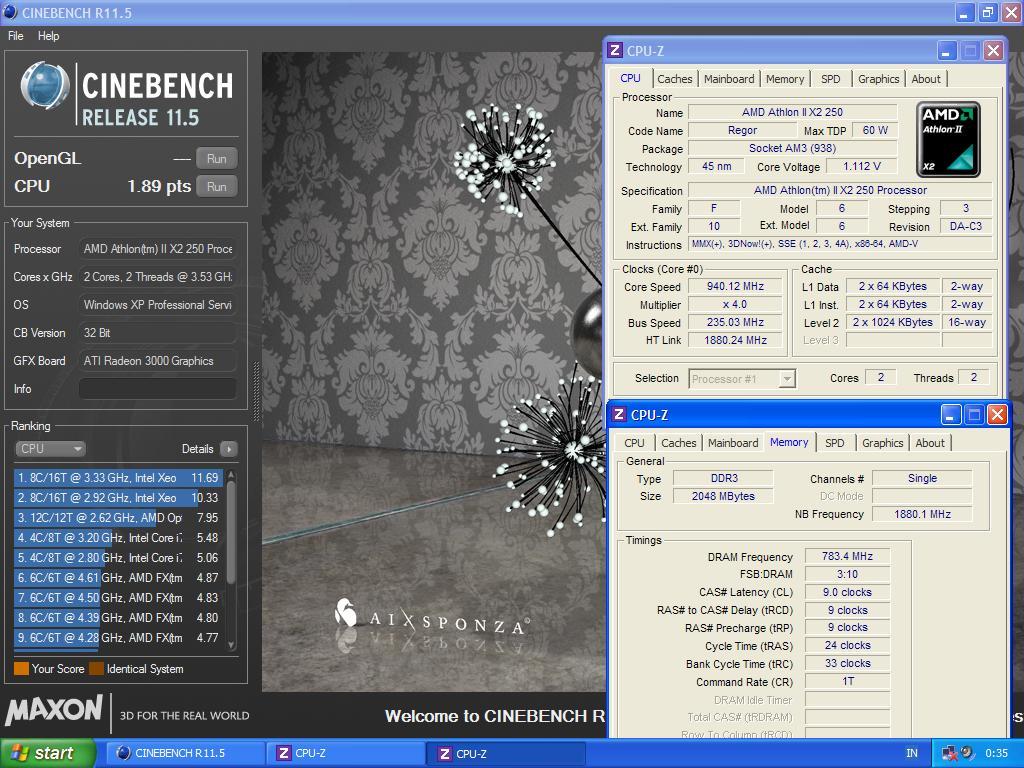The image size is (1024, 768).
Task: Open the Processor #1 selection dropdown
Action: [x=742, y=379]
